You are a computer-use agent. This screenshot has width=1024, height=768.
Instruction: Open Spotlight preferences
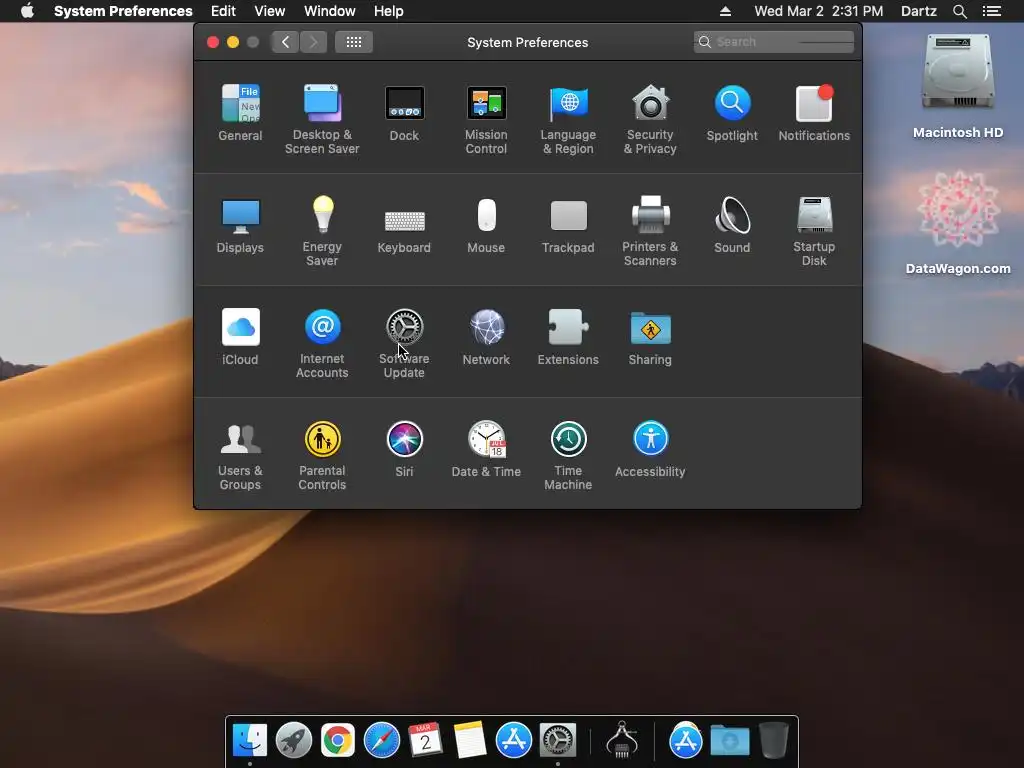(732, 112)
